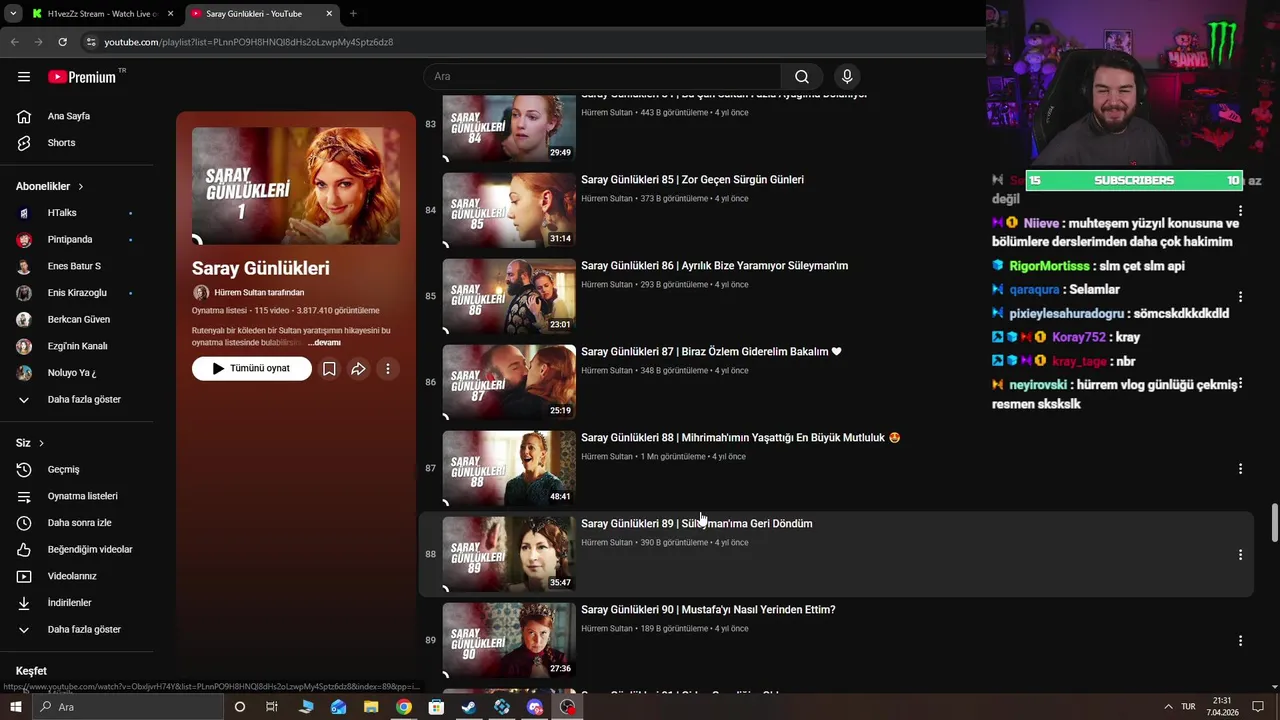Open Enis Kirazoglu channel

pyautogui.click(x=78, y=293)
